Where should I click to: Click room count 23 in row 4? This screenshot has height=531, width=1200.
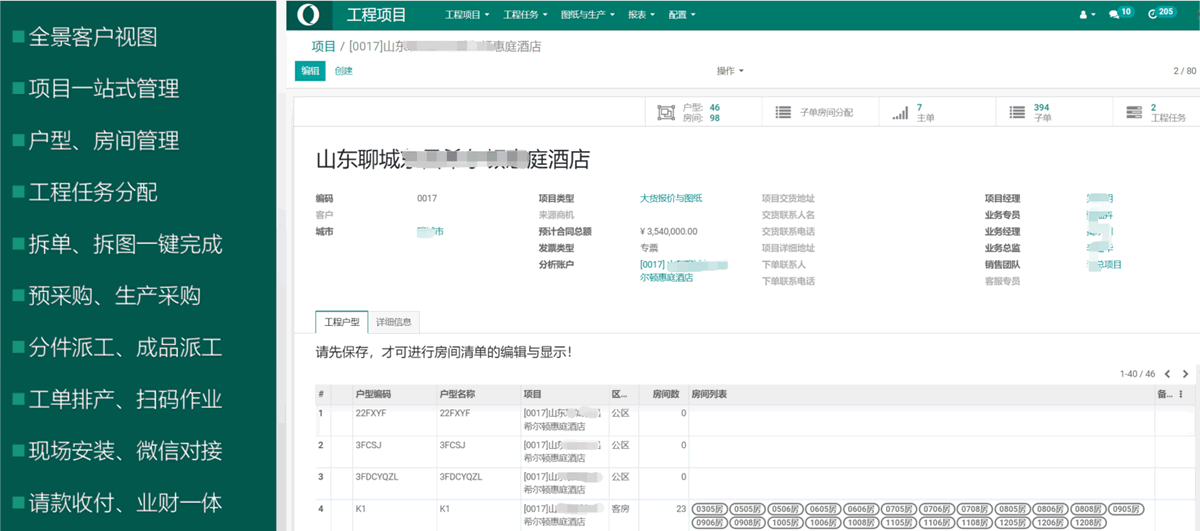pyautogui.click(x=680, y=508)
